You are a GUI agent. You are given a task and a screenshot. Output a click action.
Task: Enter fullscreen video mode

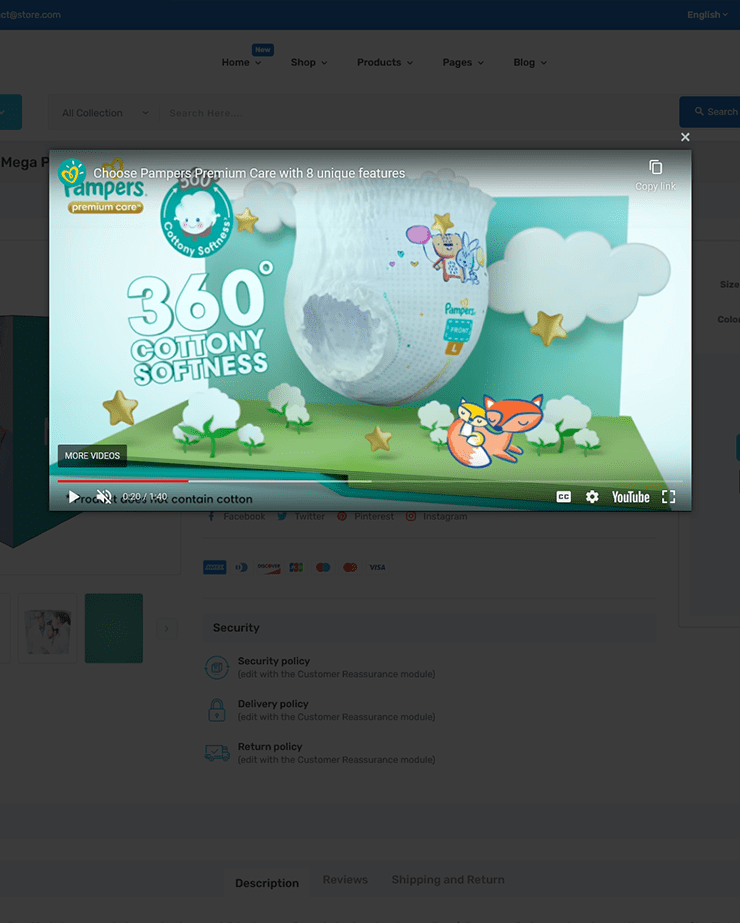point(668,497)
